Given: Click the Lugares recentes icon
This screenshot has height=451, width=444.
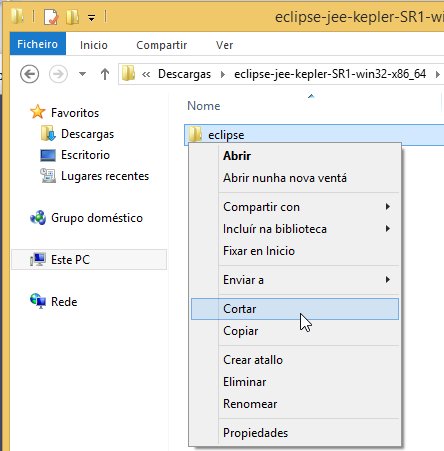Looking at the screenshot, I should (48, 176).
